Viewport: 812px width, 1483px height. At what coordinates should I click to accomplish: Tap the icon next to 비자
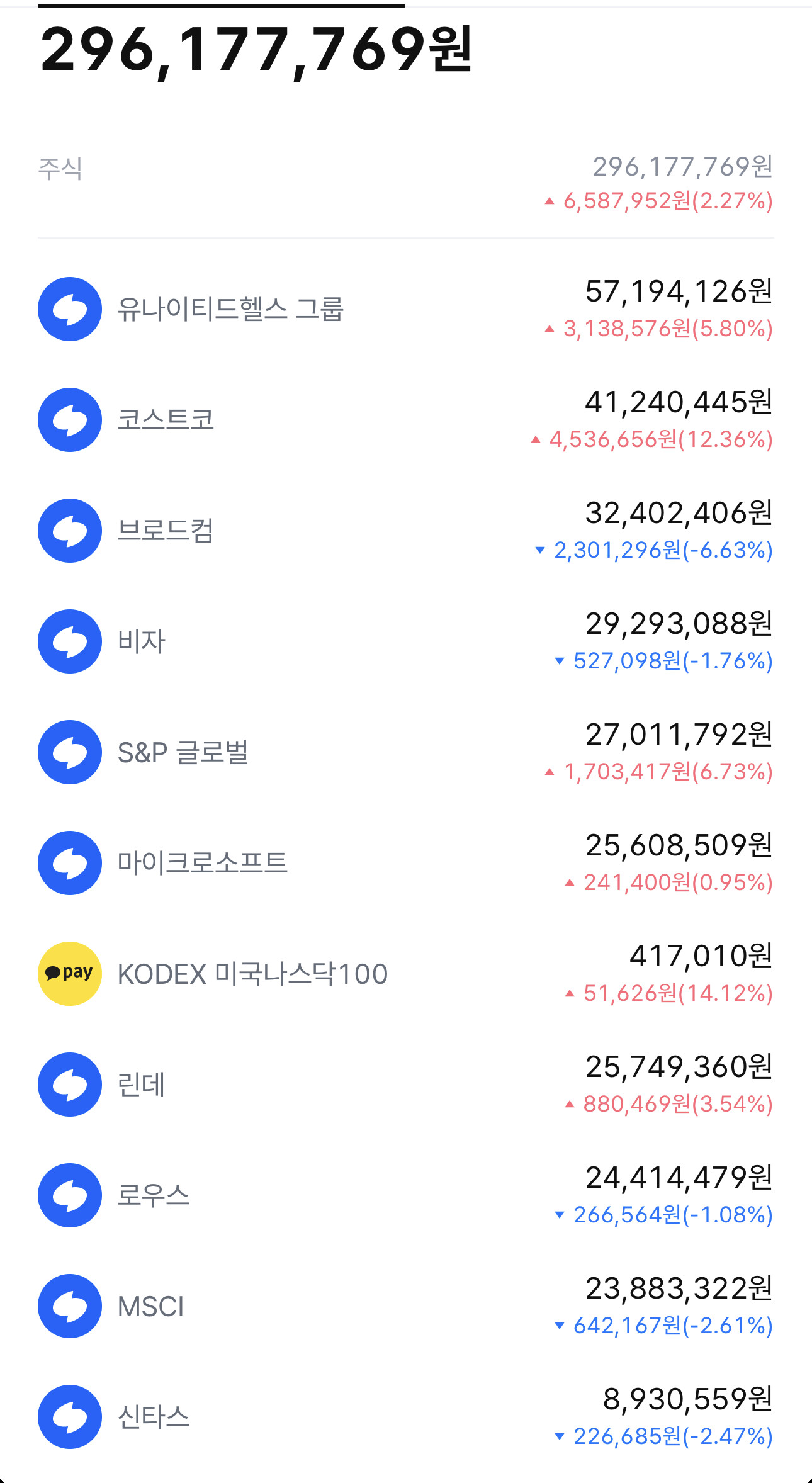click(70, 641)
